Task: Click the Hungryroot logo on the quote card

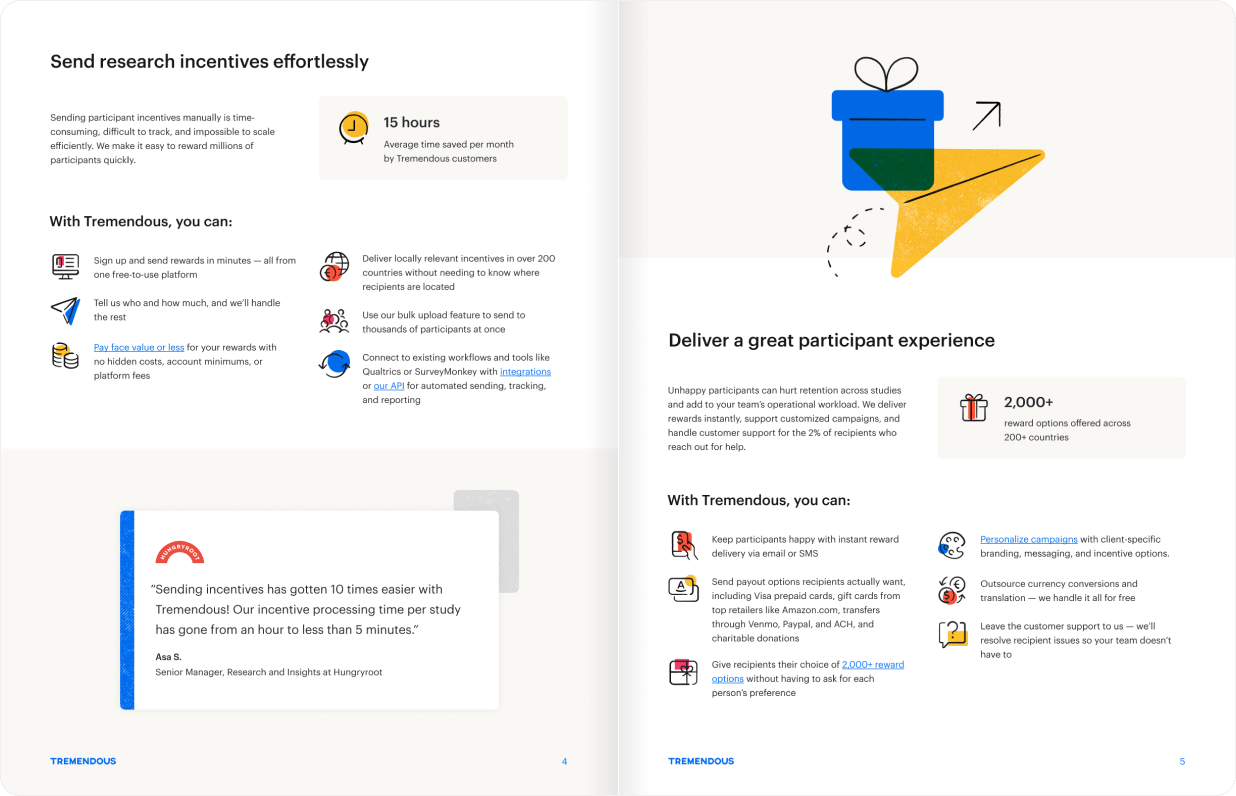Action: 180,552
